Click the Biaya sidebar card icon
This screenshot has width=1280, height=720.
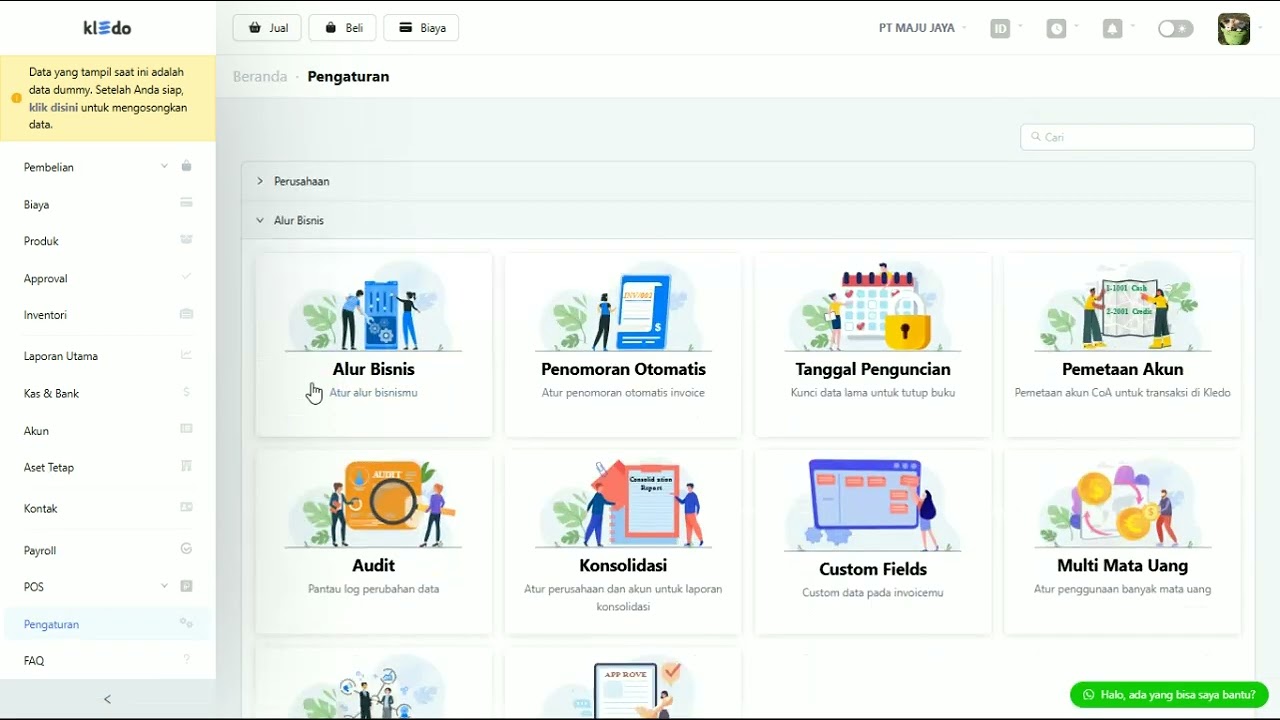click(186, 202)
